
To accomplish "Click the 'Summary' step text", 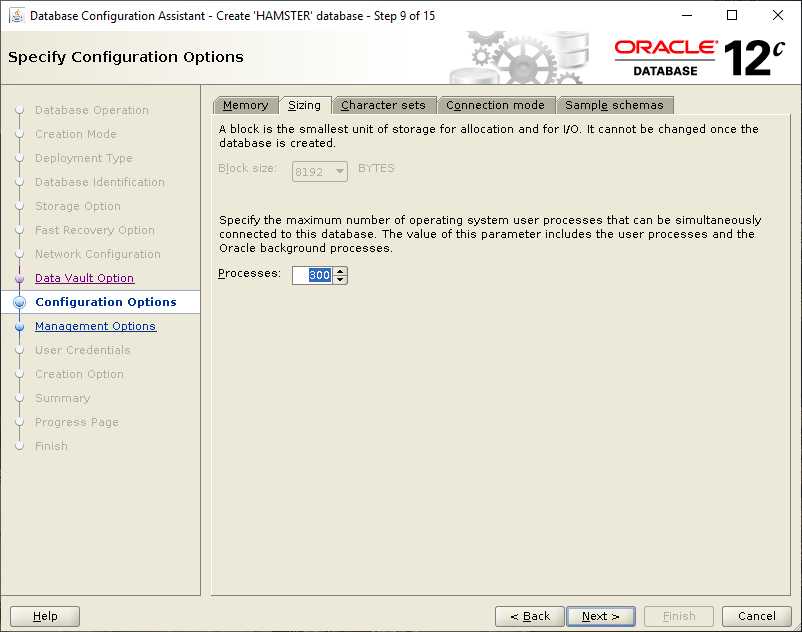I will pos(62,398).
